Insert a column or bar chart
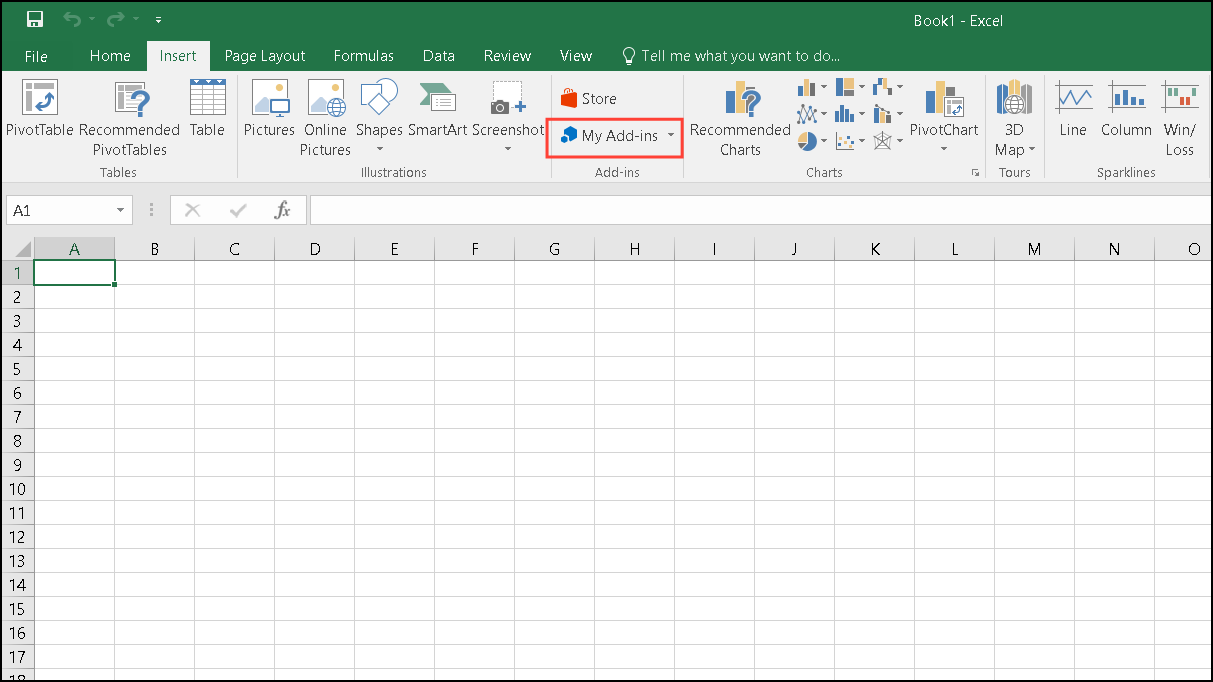 (x=807, y=88)
